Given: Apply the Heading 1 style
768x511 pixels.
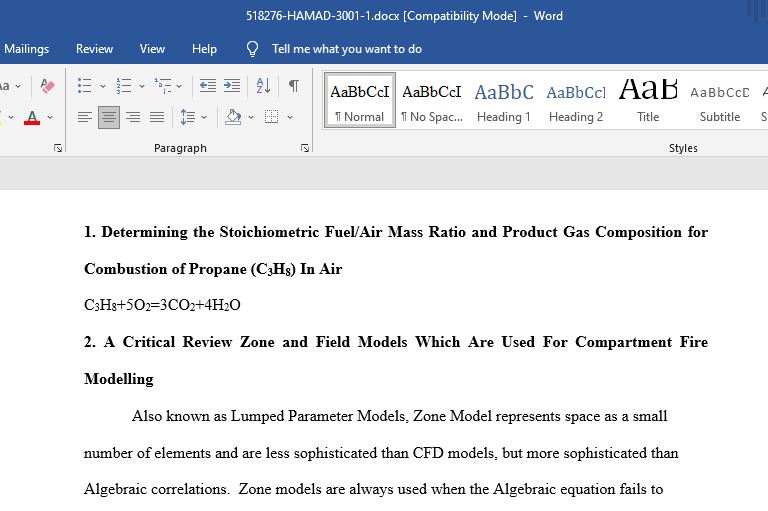Looking at the screenshot, I should tap(504, 101).
